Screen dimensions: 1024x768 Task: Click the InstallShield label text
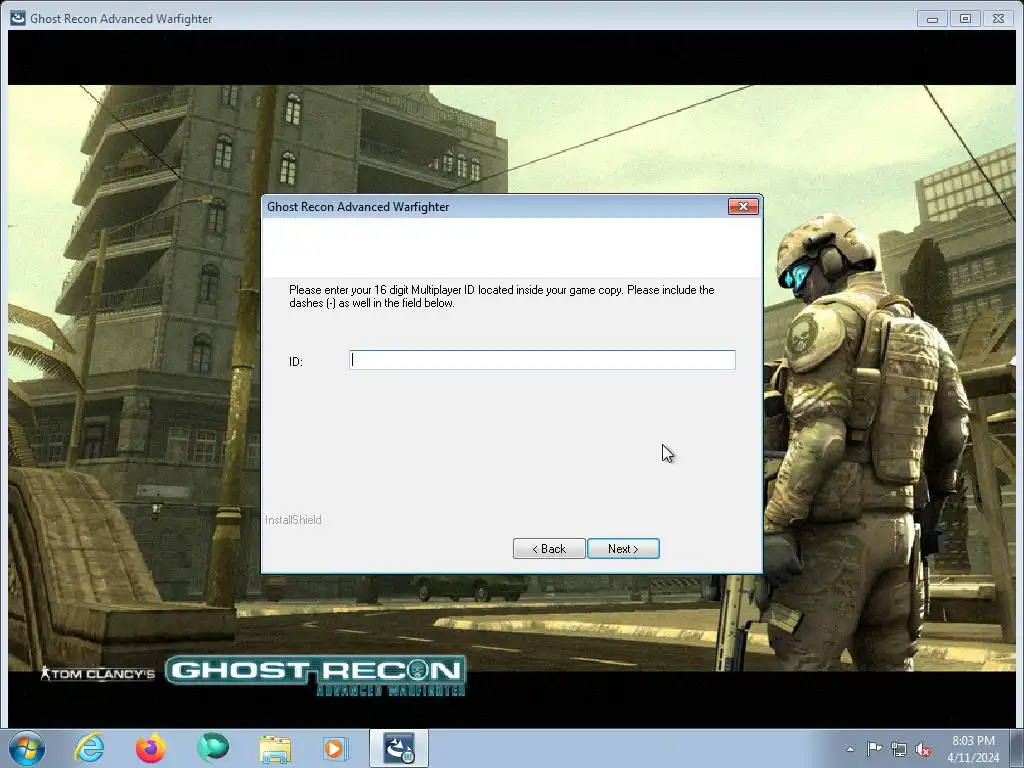tap(293, 520)
